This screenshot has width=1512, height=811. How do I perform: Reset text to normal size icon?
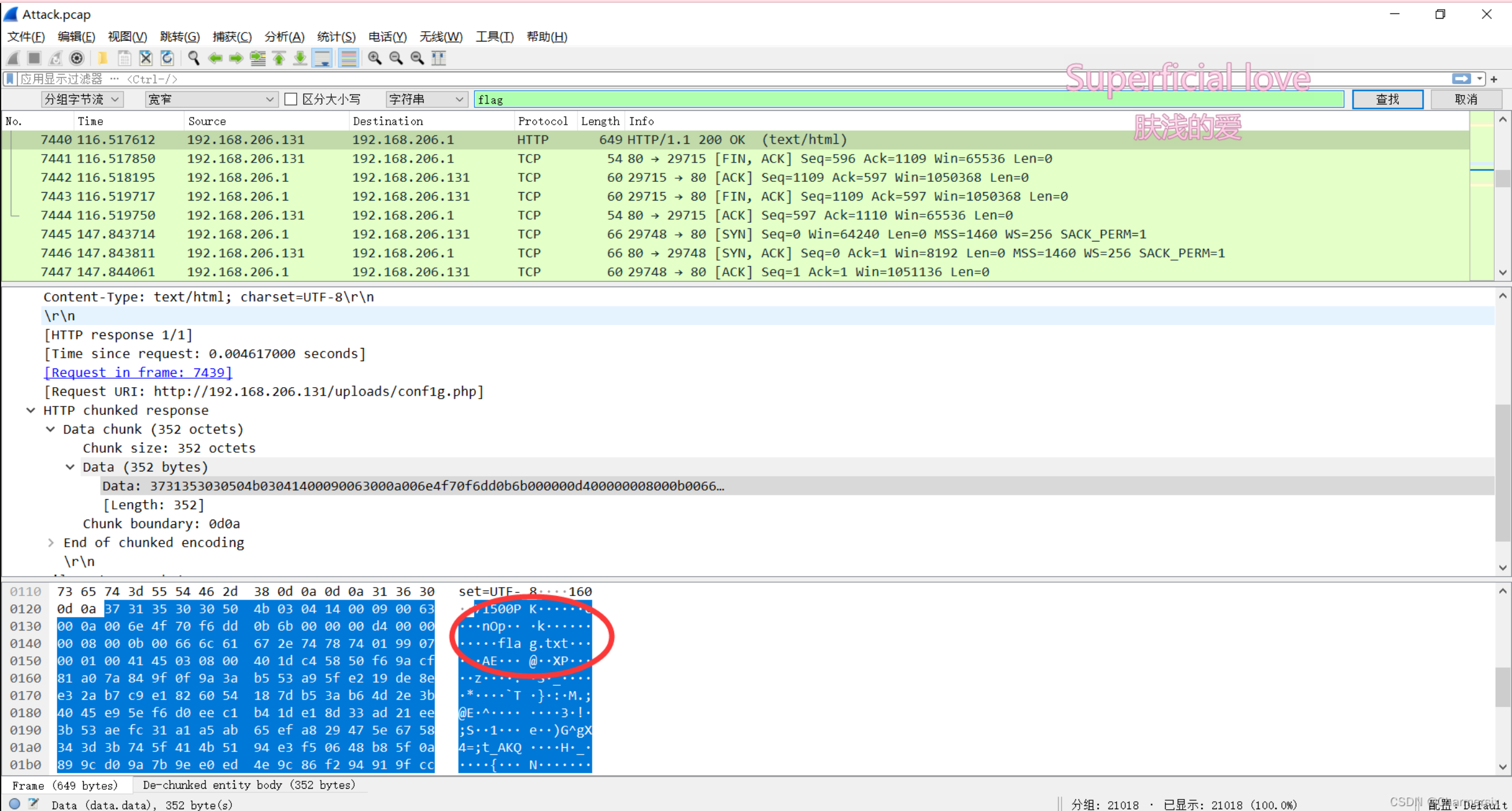[417, 58]
